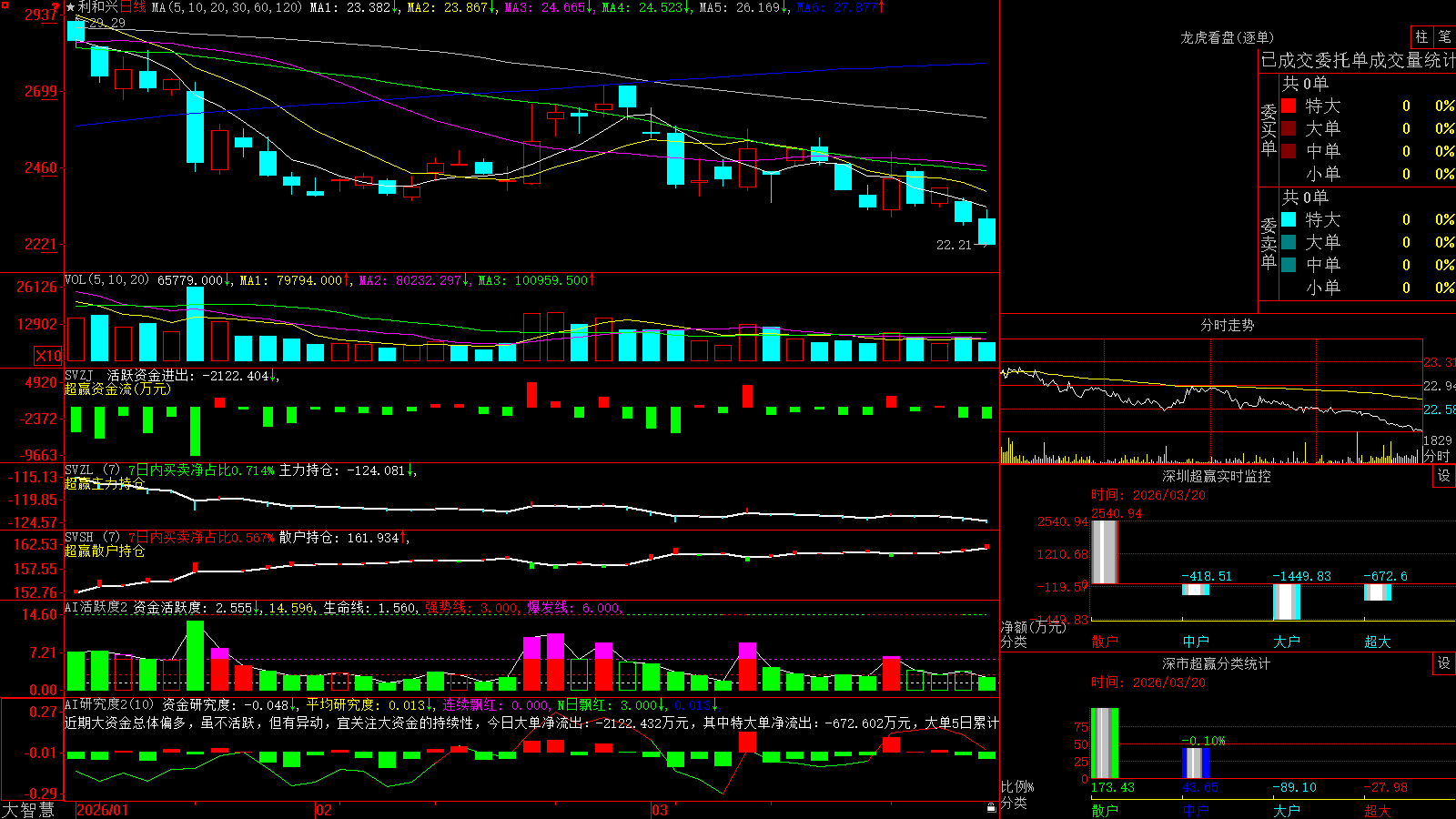Viewport: 1456px width, 819px height.
Task: Click the 分时 label beside intraday volume
Action: tap(1437, 456)
